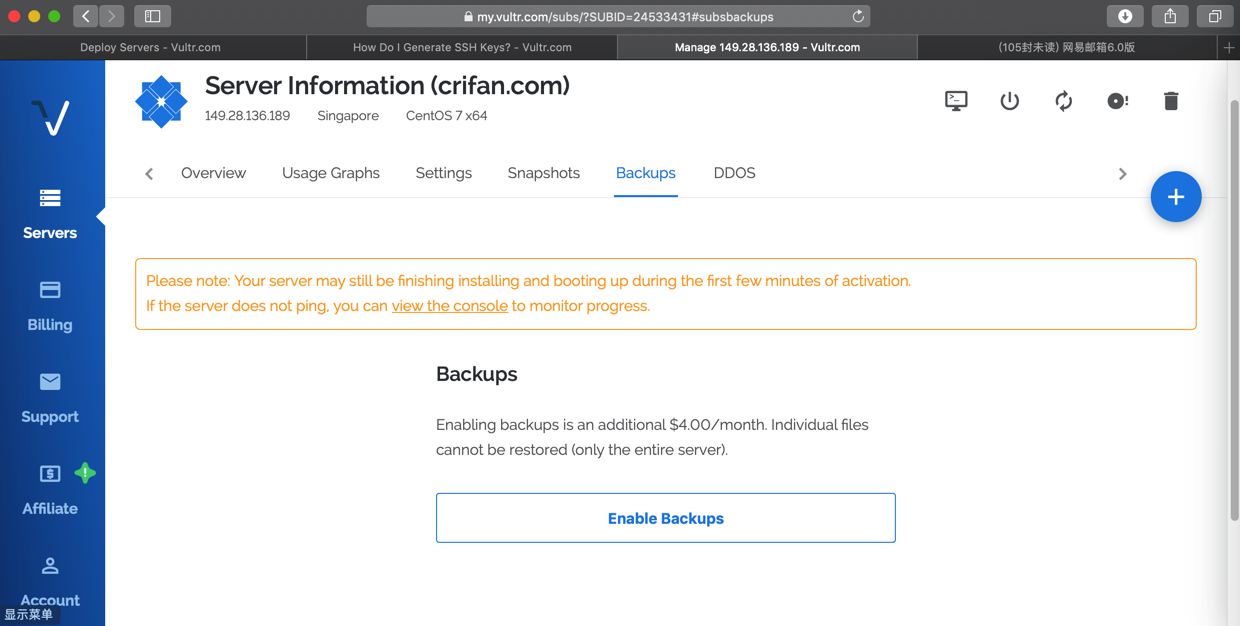Switch to the Snapshots tab
This screenshot has width=1240, height=626.
point(543,173)
